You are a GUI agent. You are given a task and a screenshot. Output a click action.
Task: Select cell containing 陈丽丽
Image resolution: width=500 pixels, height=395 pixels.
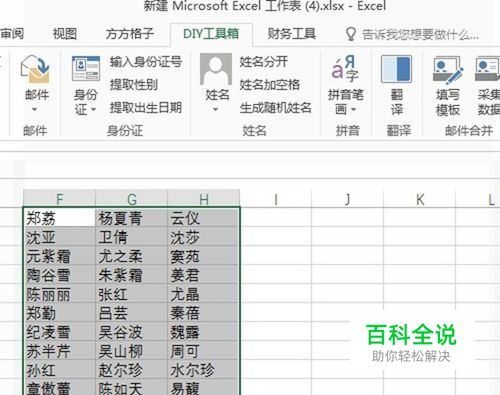60,294
